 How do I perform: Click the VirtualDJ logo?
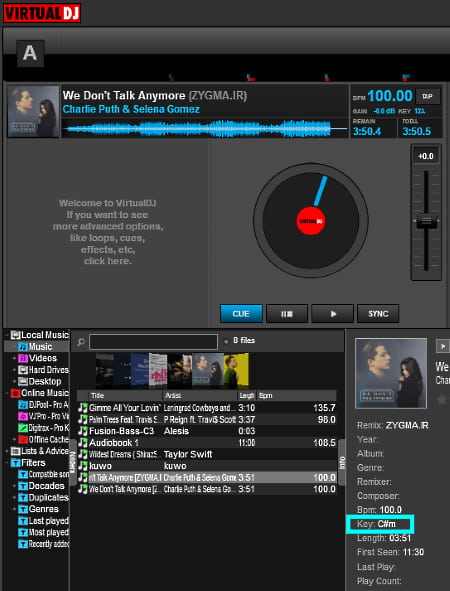point(42,13)
